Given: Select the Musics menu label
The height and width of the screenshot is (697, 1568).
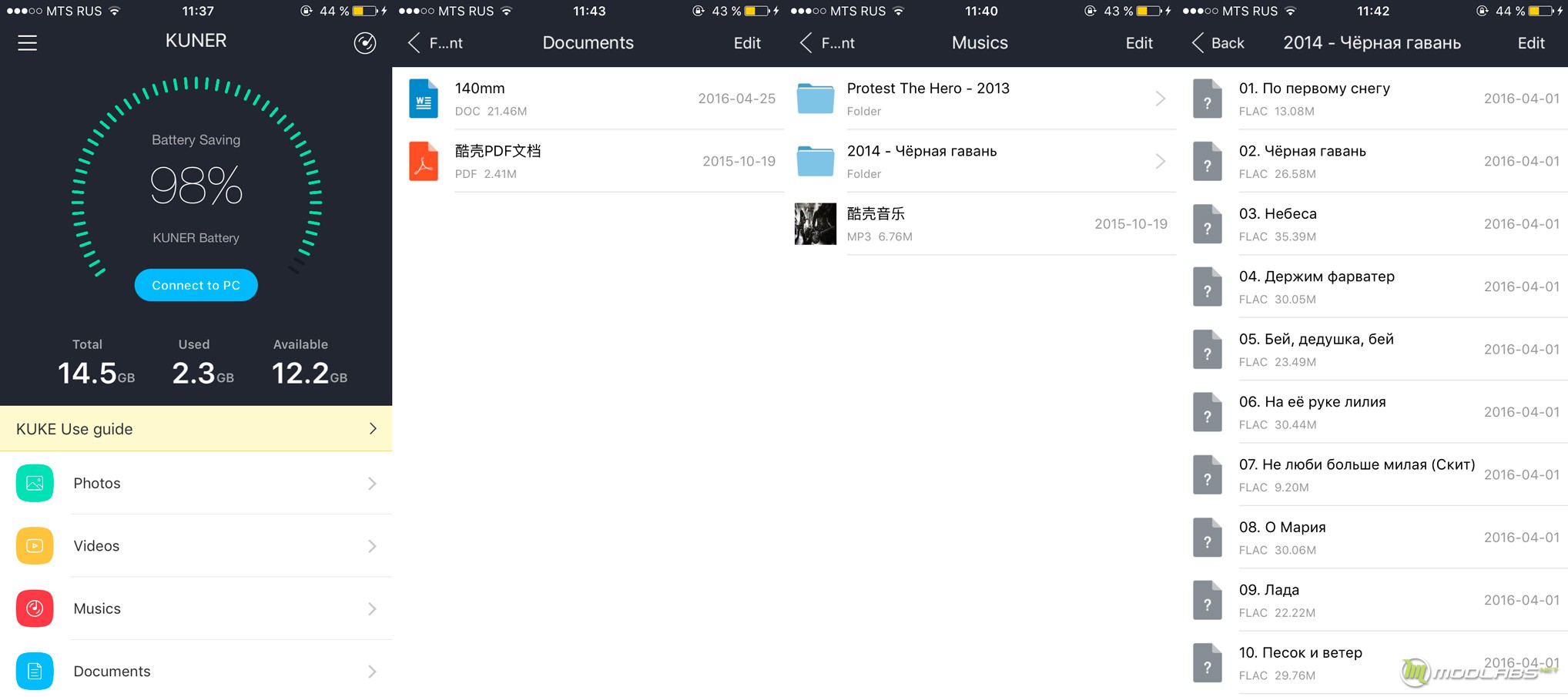Looking at the screenshot, I should click(x=97, y=609).
